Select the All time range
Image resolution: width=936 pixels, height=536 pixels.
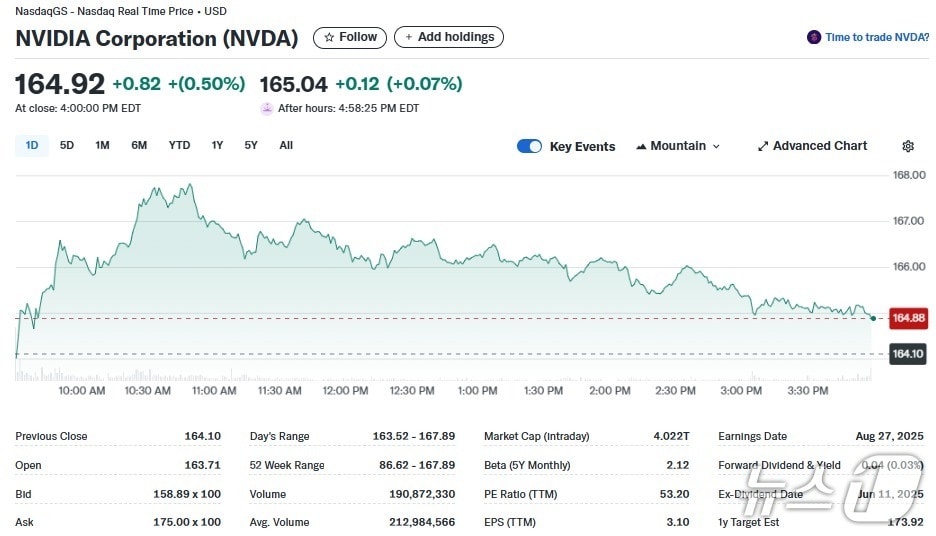[286, 145]
